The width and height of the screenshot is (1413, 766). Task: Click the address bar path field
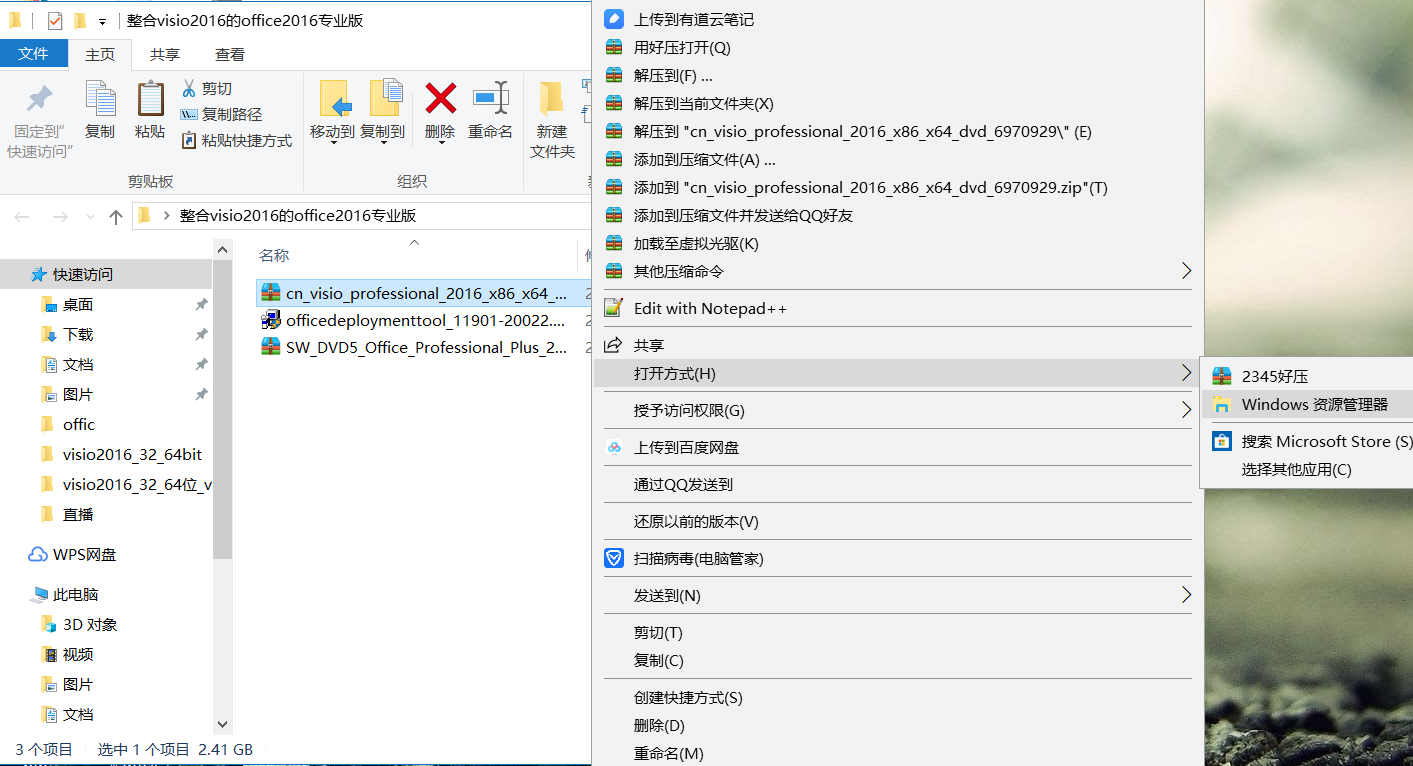362,215
